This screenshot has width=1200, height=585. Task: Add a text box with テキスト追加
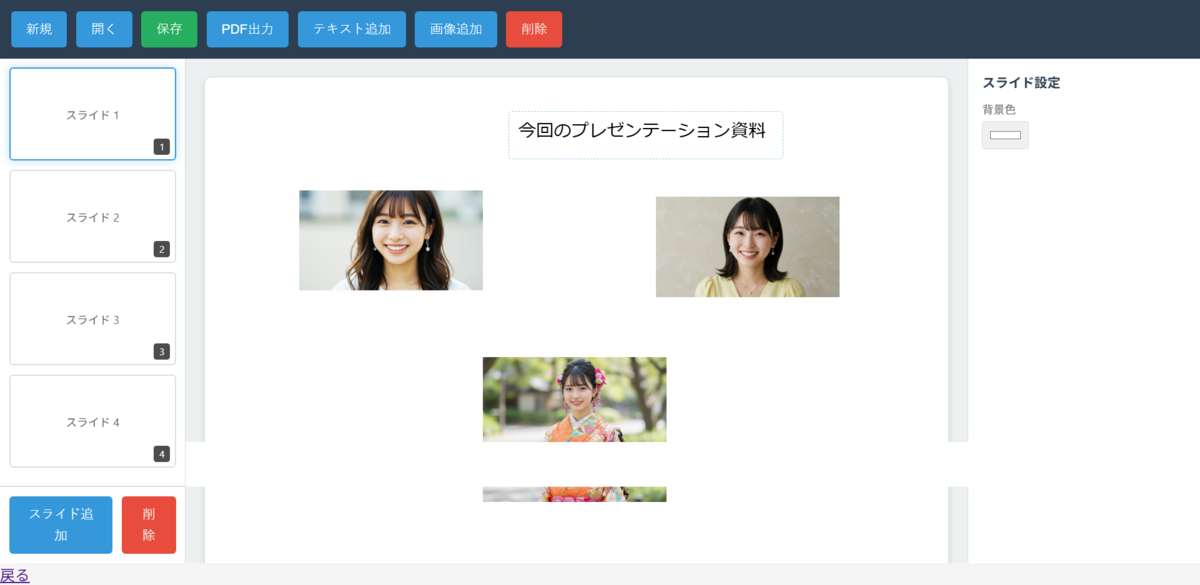(x=352, y=29)
